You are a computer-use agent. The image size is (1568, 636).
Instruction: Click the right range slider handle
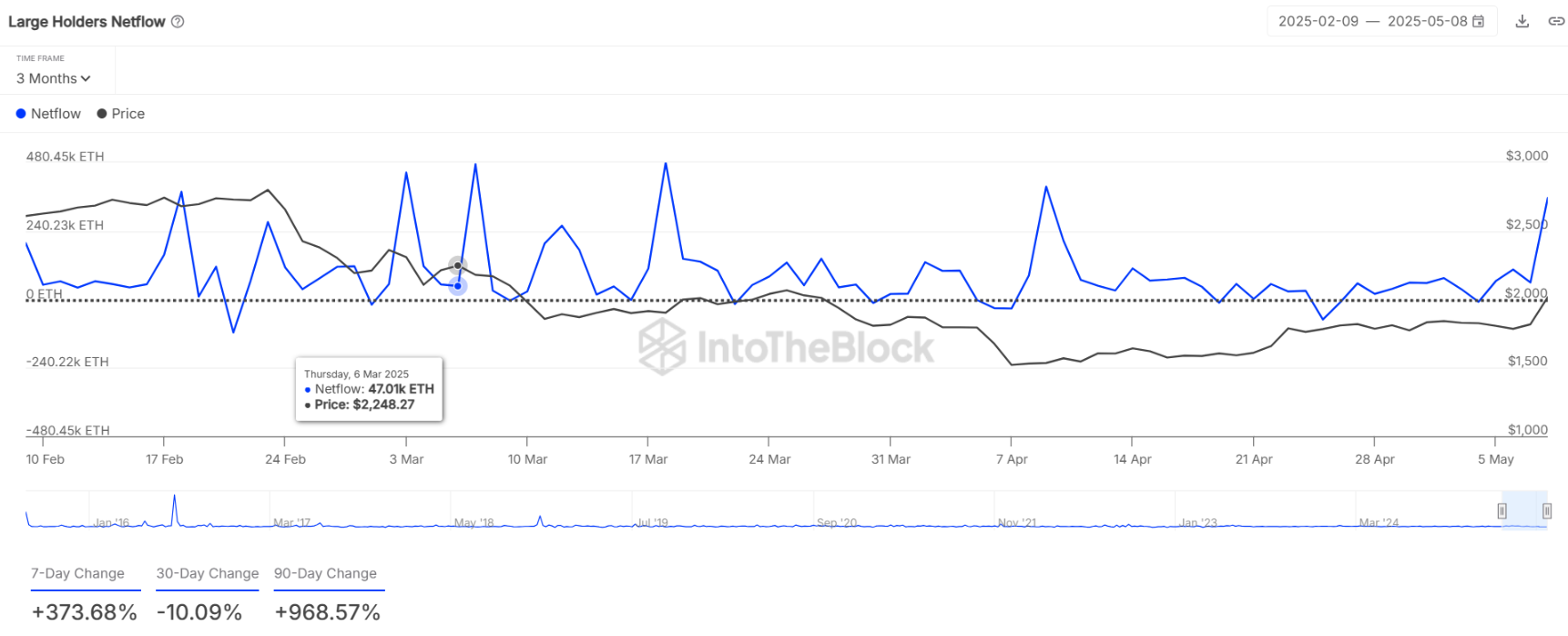[x=1546, y=511]
